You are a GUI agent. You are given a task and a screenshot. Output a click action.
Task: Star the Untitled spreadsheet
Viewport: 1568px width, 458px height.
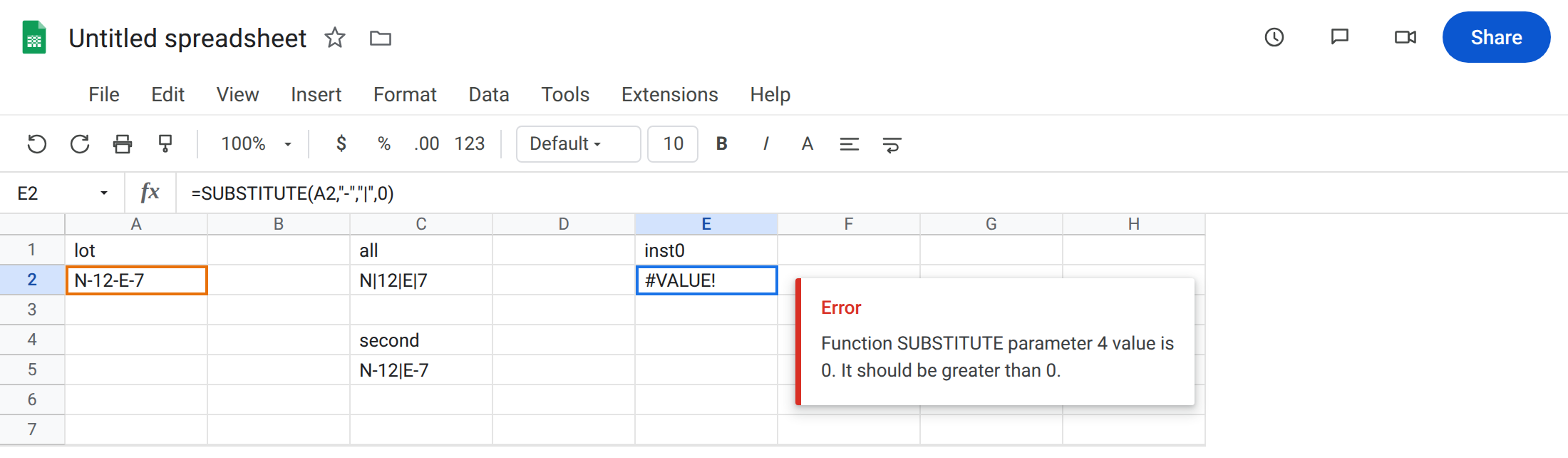click(335, 37)
